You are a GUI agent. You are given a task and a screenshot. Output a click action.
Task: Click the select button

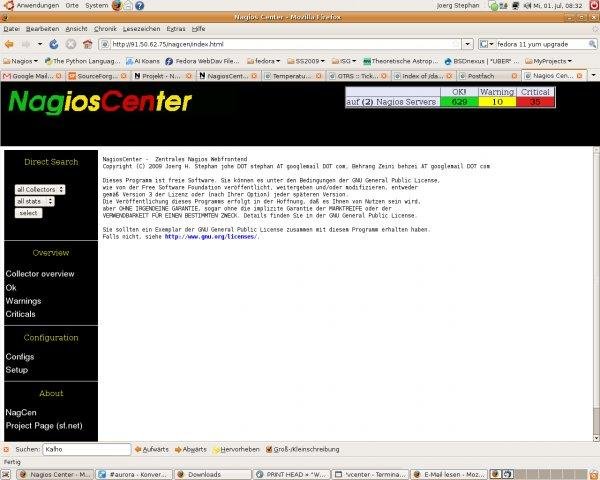point(28,213)
